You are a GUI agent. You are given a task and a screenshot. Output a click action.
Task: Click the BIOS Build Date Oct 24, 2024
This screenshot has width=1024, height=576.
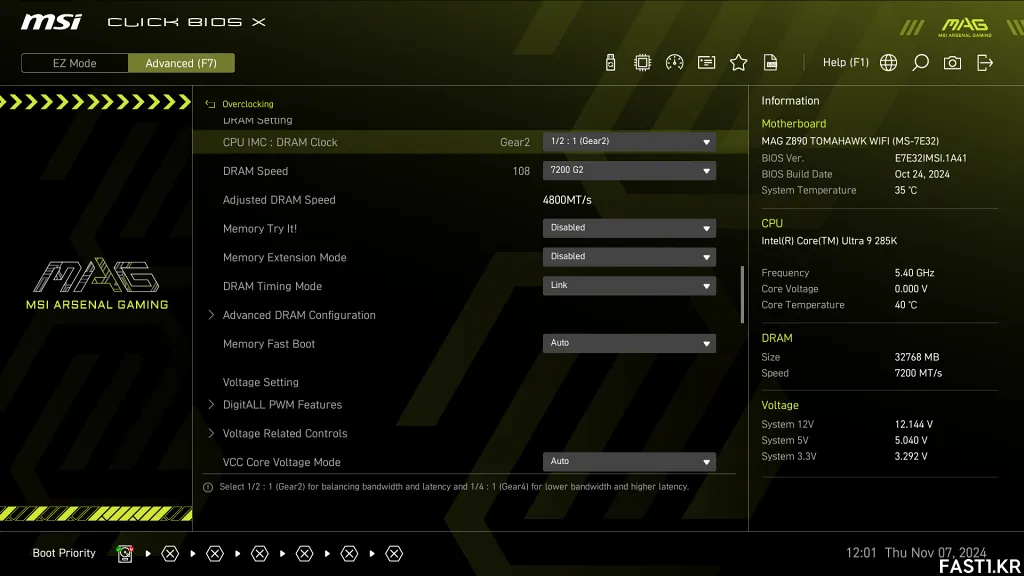point(922,174)
